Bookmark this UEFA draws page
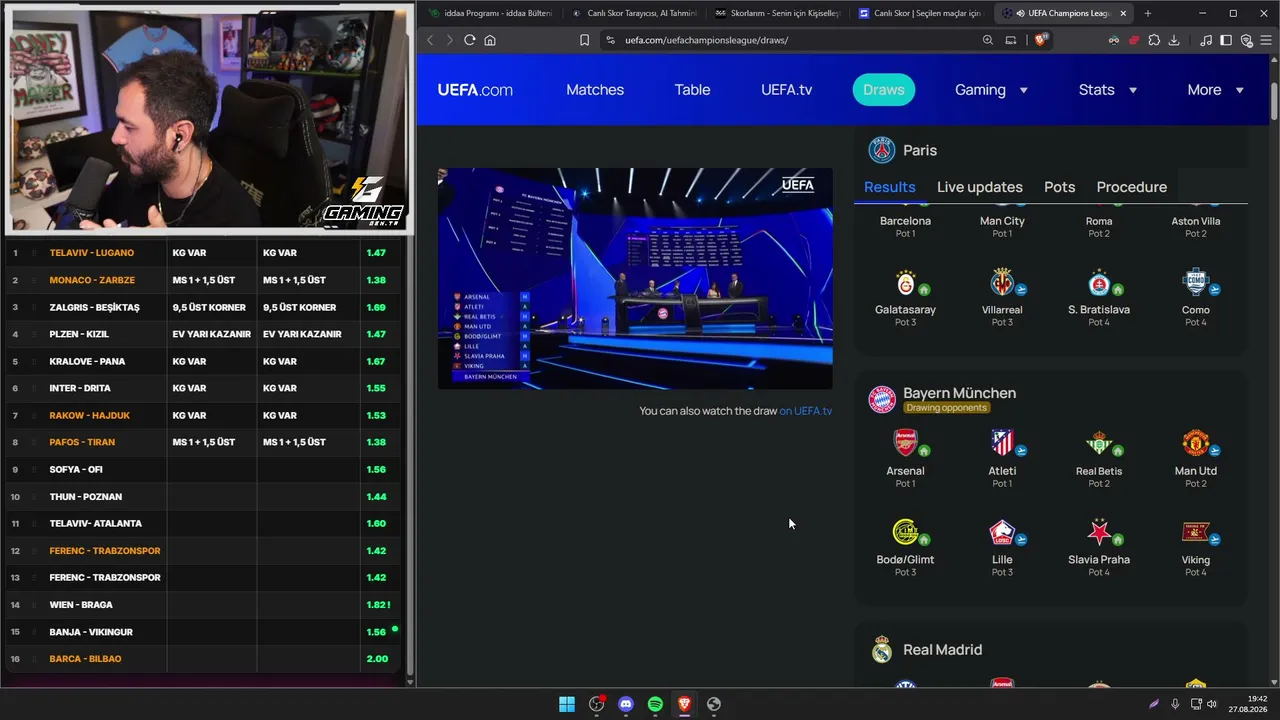Viewport: 1280px width, 720px height. coord(584,40)
